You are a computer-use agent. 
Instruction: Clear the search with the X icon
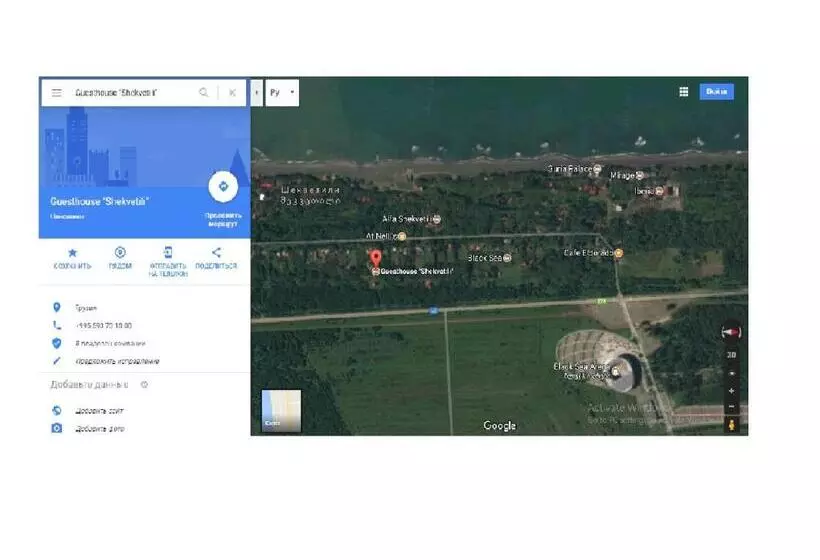point(232,93)
